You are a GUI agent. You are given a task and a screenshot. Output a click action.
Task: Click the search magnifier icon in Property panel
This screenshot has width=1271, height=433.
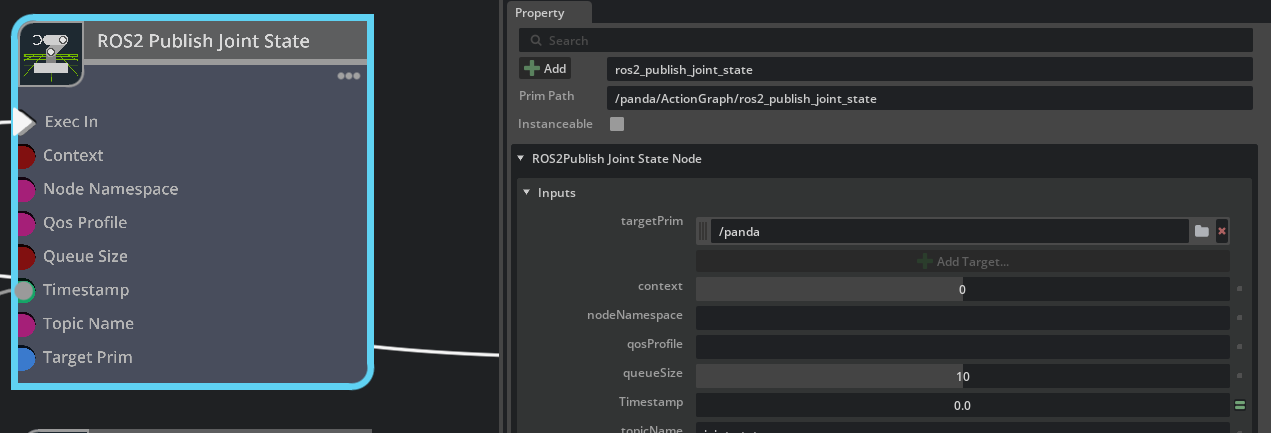pos(537,41)
